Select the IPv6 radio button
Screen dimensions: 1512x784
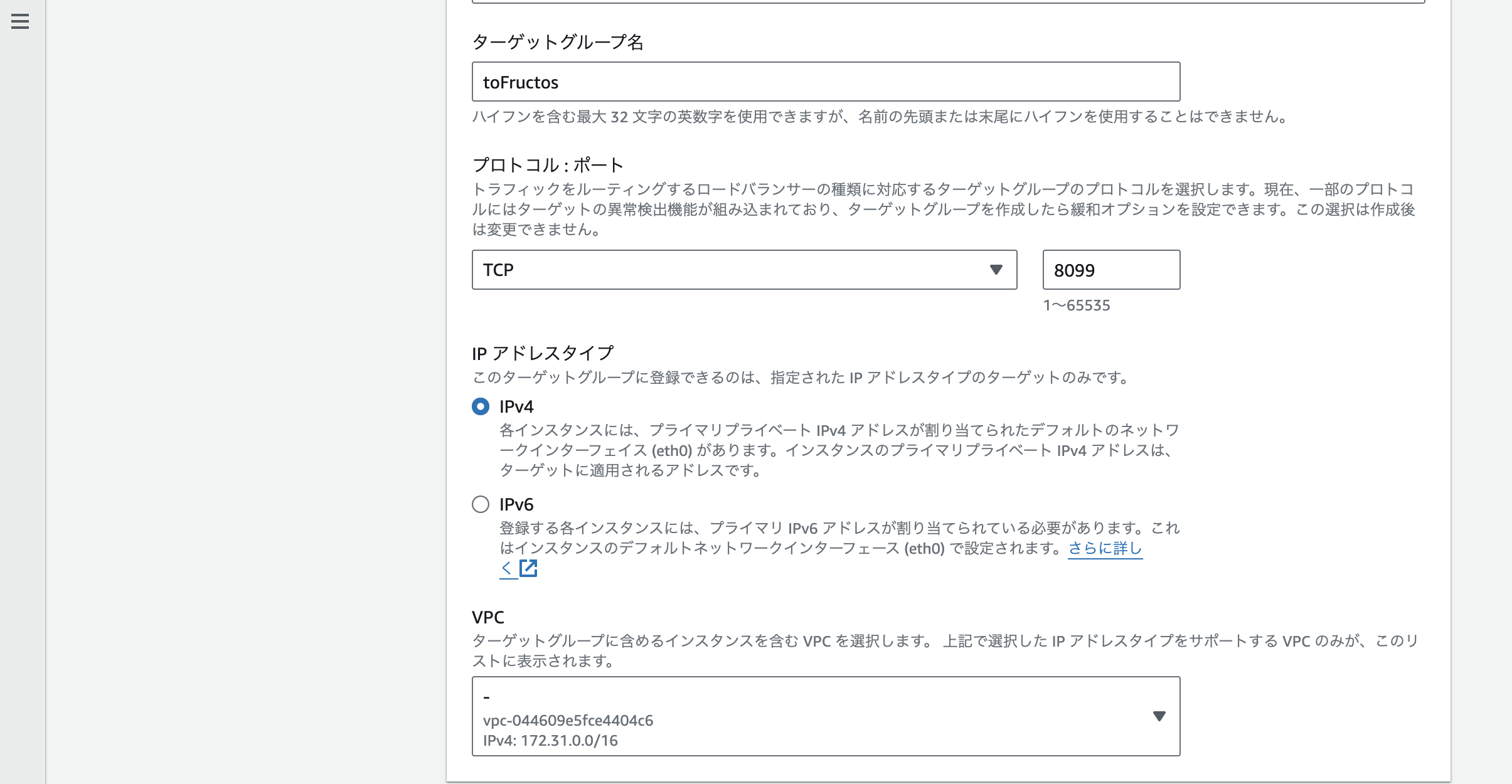(481, 504)
